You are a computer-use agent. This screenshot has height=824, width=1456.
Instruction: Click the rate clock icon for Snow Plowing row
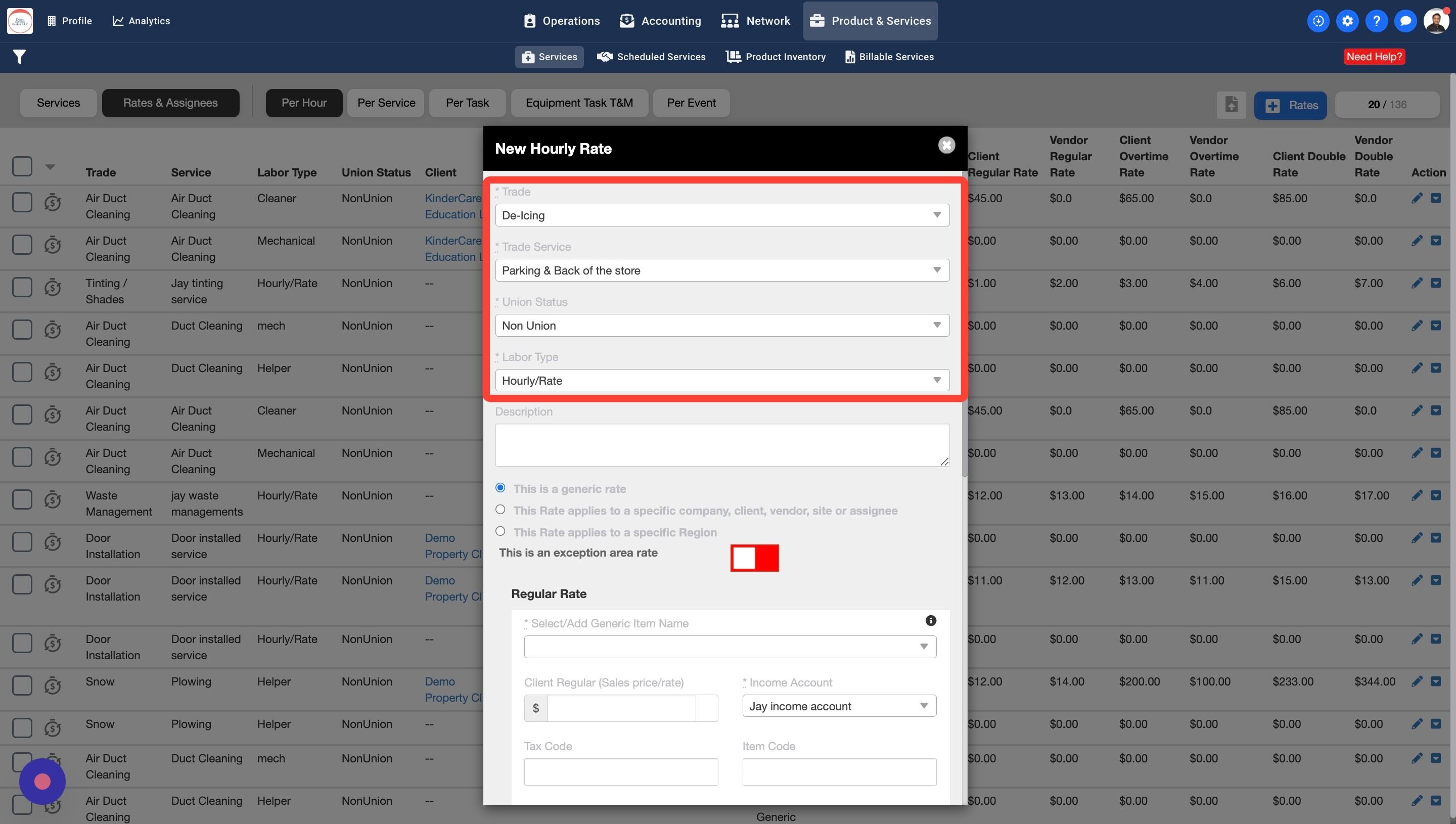pyautogui.click(x=53, y=685)
